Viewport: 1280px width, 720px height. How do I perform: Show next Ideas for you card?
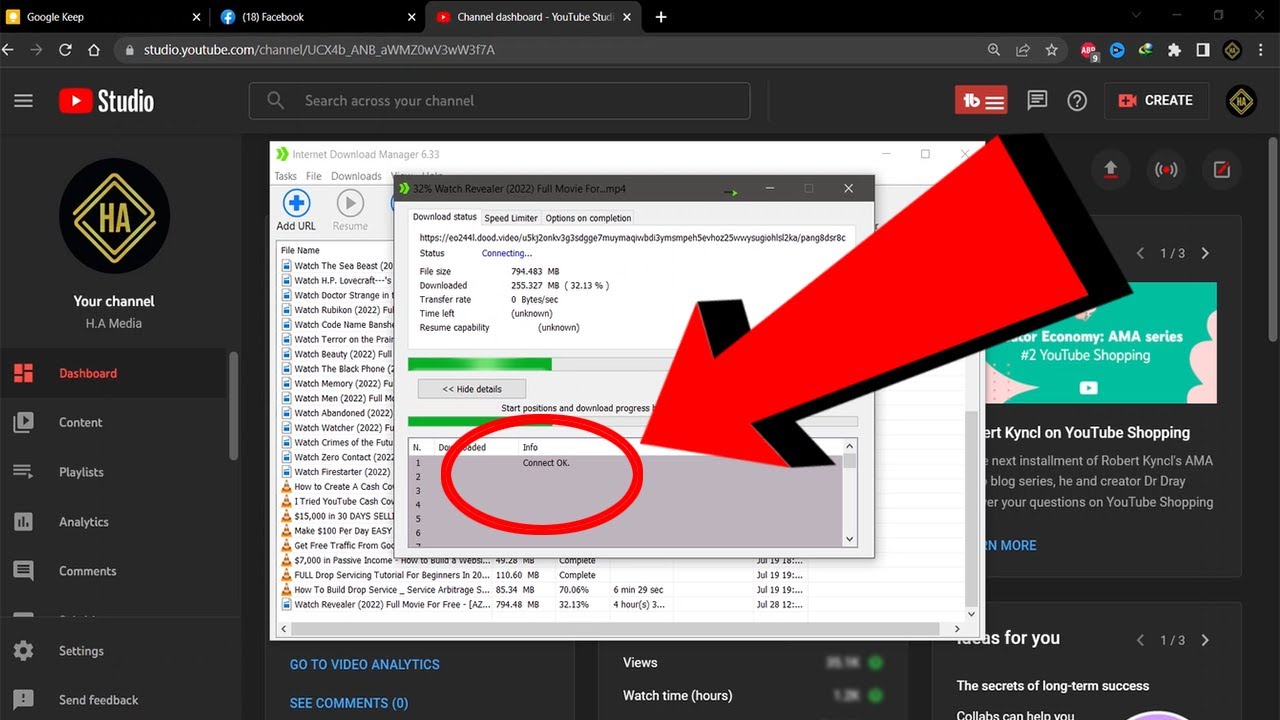(x=1205, y=640)
